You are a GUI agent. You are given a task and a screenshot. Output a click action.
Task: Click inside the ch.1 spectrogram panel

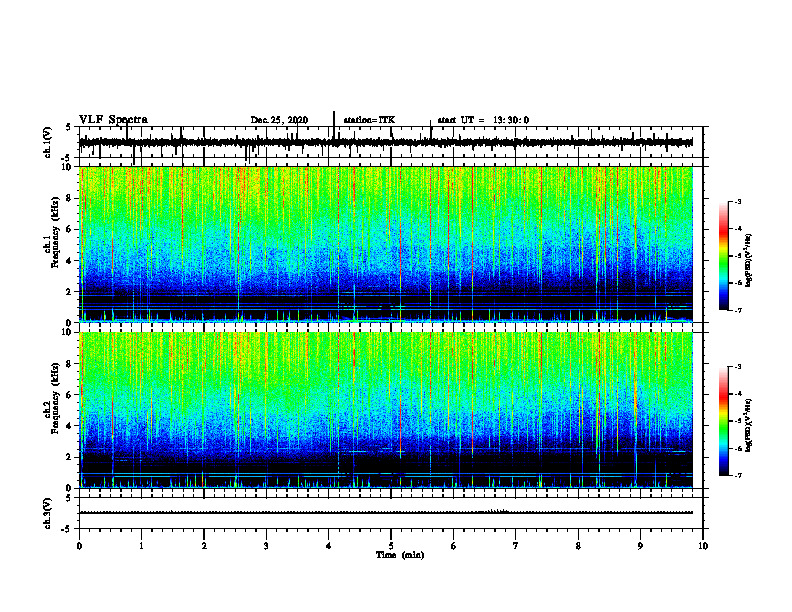pos(385,244)
